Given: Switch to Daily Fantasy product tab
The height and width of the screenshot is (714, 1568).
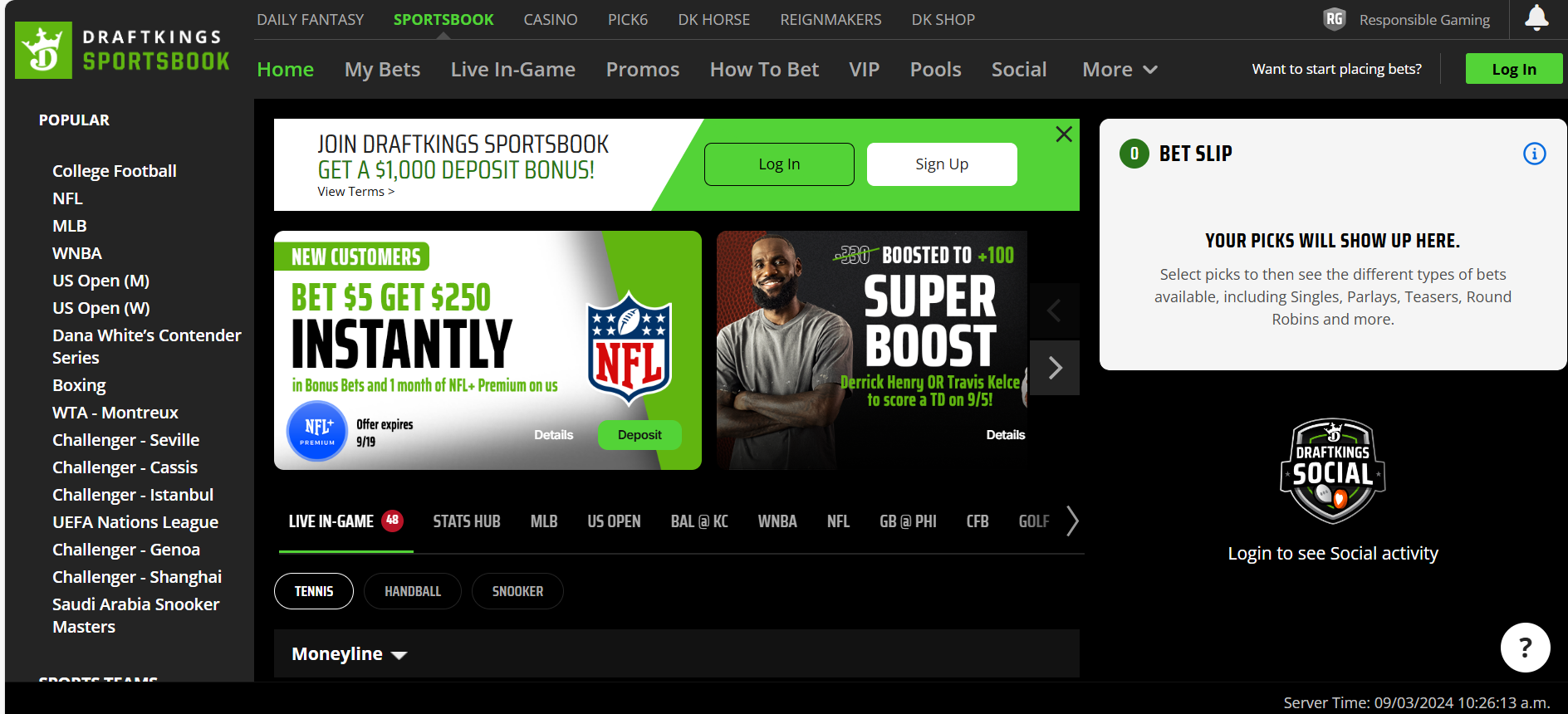Looking at the screenshot, I should click(x=311, y=19).
